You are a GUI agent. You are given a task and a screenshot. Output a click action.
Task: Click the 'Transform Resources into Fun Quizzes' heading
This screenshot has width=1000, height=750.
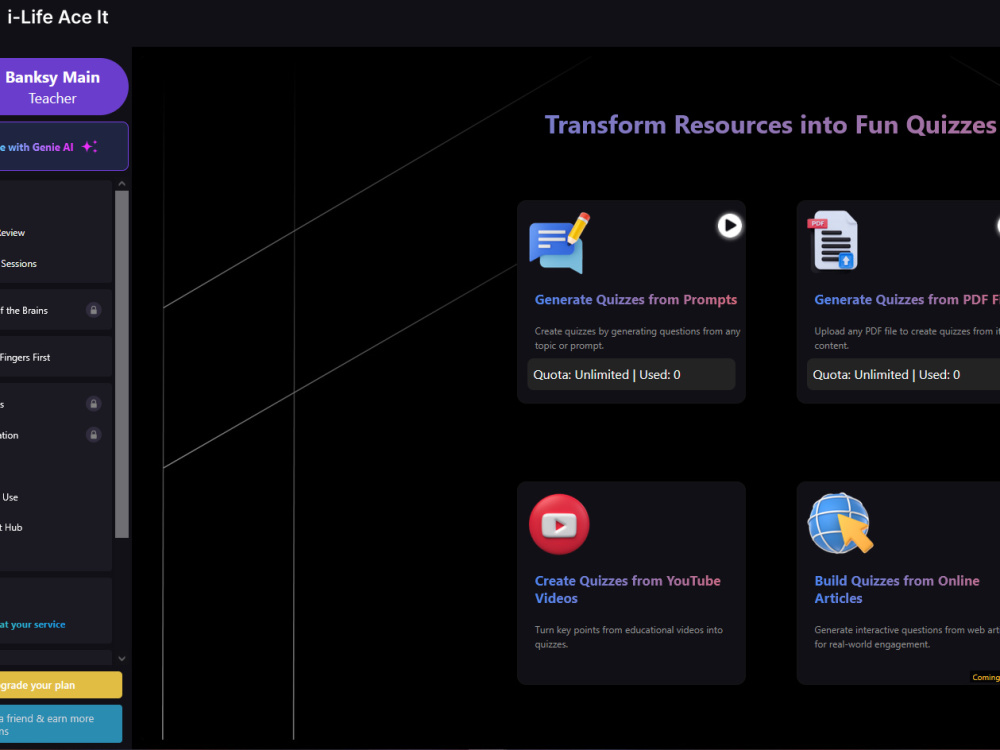pyautogui.click(x=770, y=125)
